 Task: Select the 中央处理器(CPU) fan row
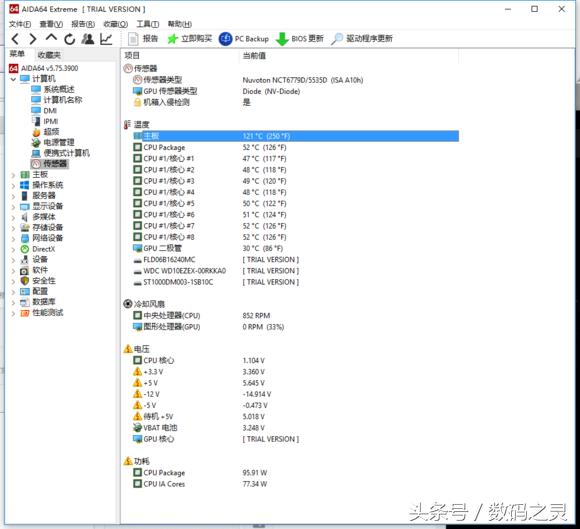pyautogui.click(x=296, y=316)
